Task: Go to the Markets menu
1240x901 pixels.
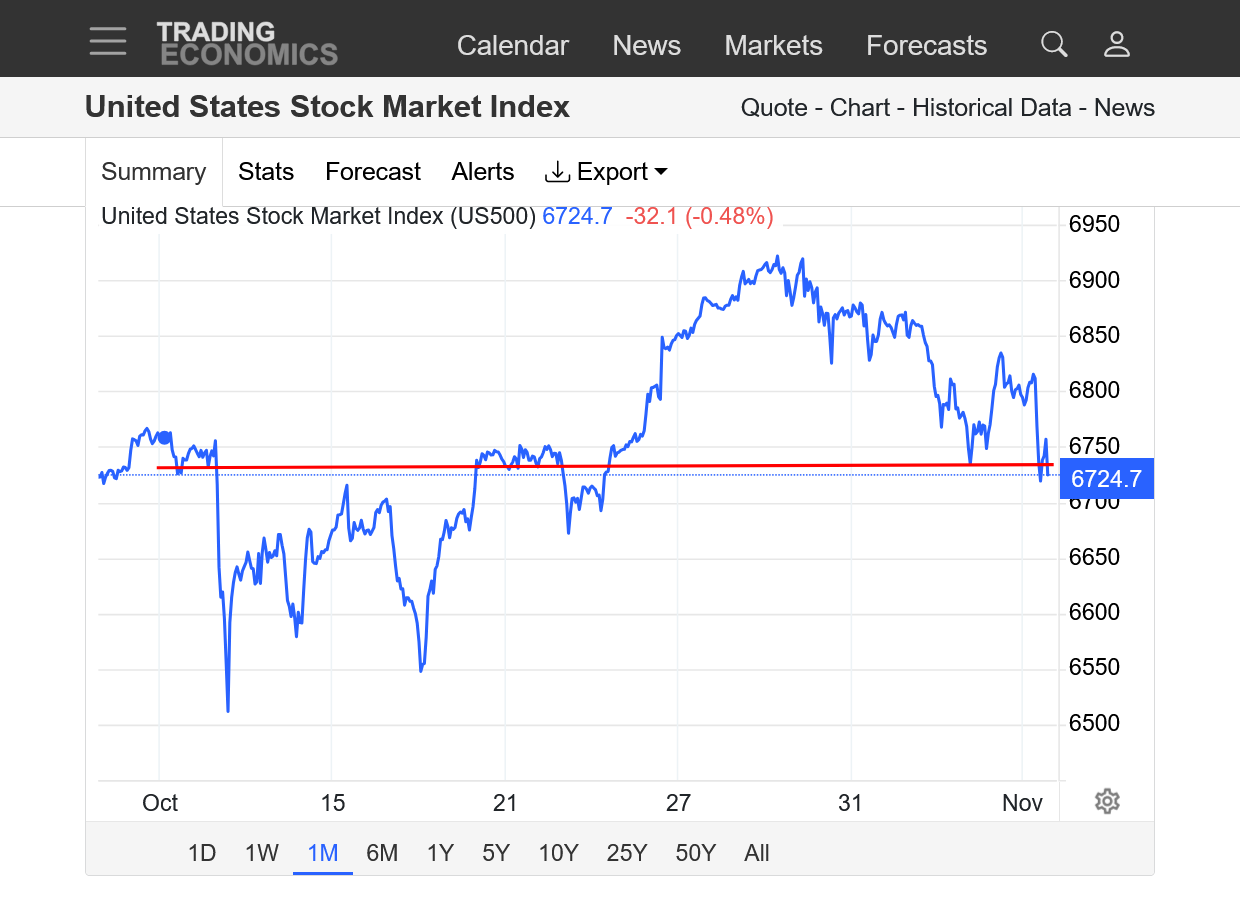Action: 773,46
